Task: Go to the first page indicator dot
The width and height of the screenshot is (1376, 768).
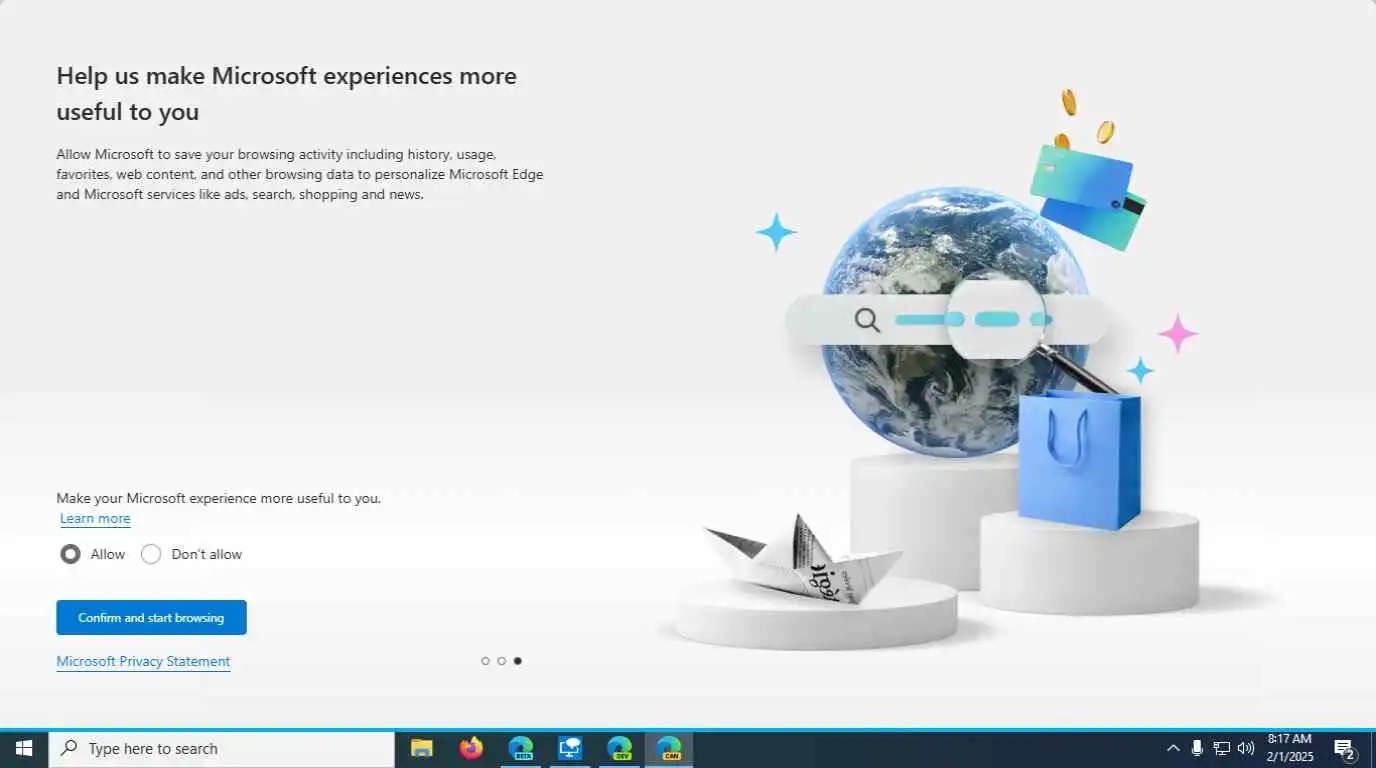Action: tap(485, 661)
